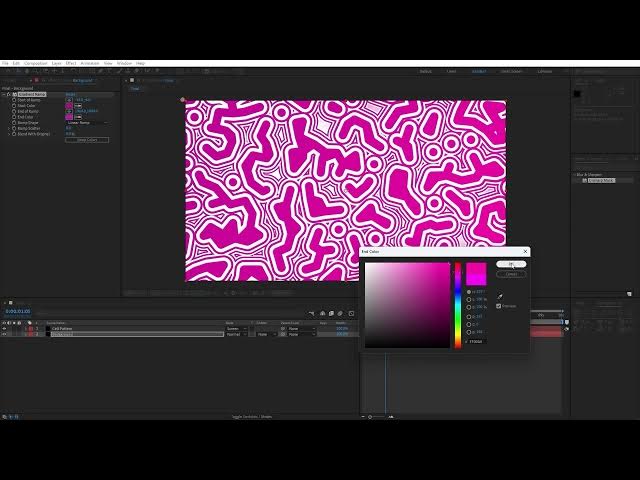
Task: Toggle the Preview checkbox in color dialog
Action: [x=499, y=306]
